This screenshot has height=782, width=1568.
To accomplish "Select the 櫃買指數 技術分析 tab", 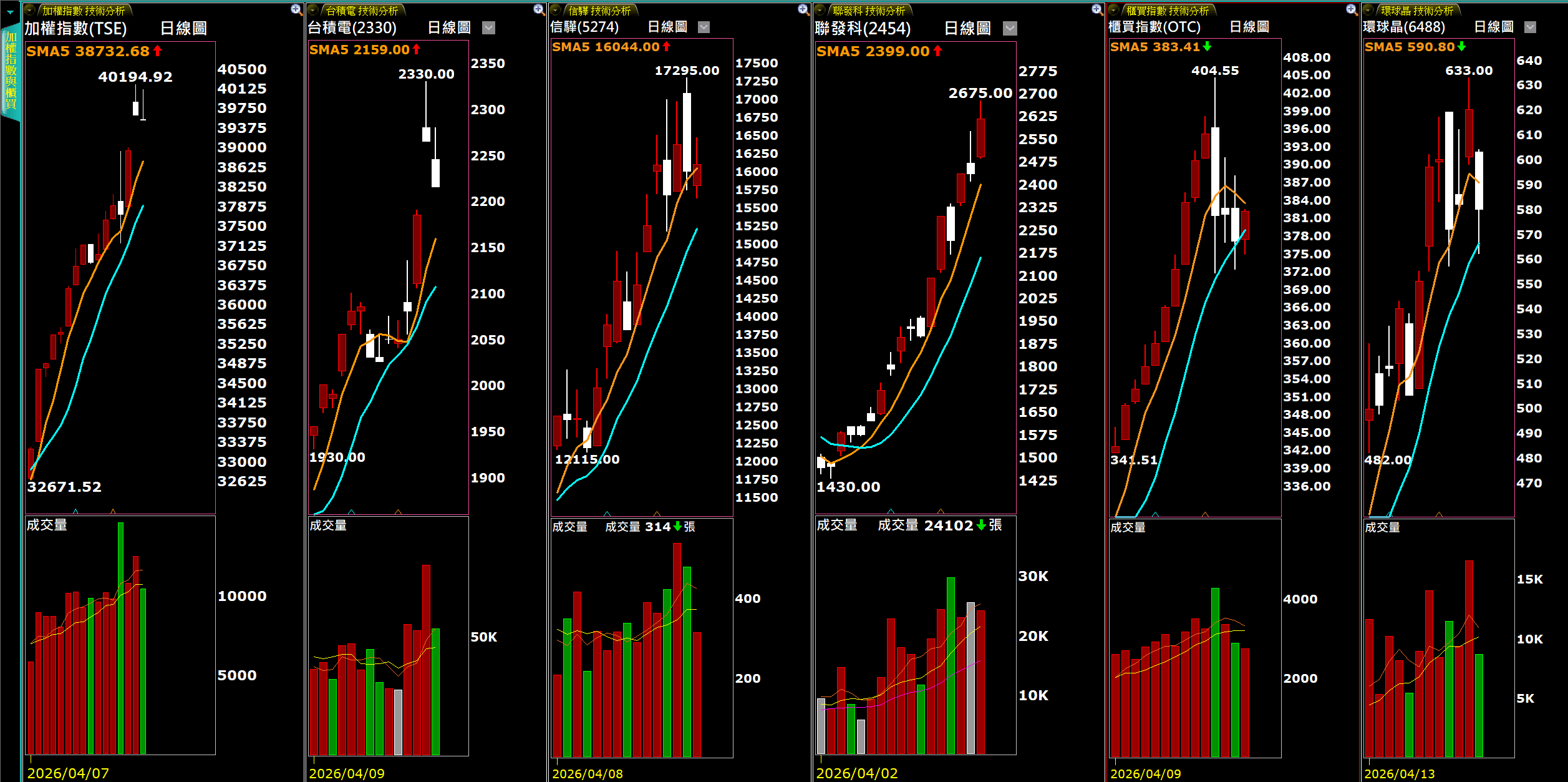I will (1167, 11).
